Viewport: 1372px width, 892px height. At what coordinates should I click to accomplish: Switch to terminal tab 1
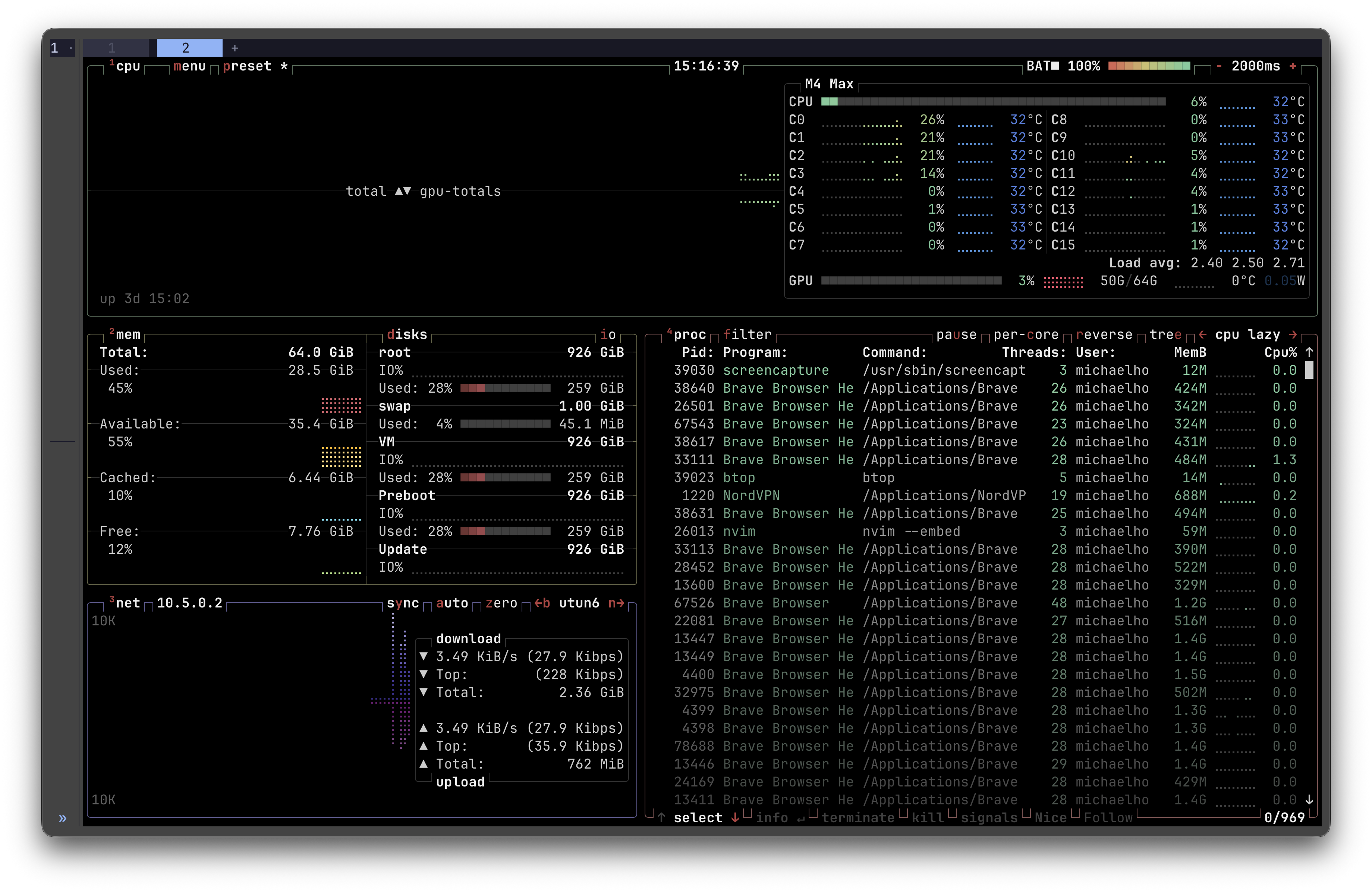(x=112, y=48)
